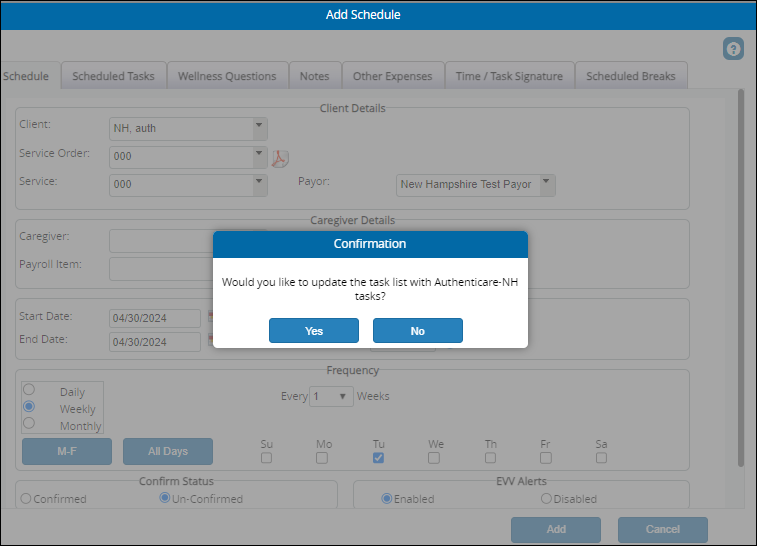Click the Payroll Item combo box
Image resolution: width=757 pixels, height=546 pixels.
[161, 269]
